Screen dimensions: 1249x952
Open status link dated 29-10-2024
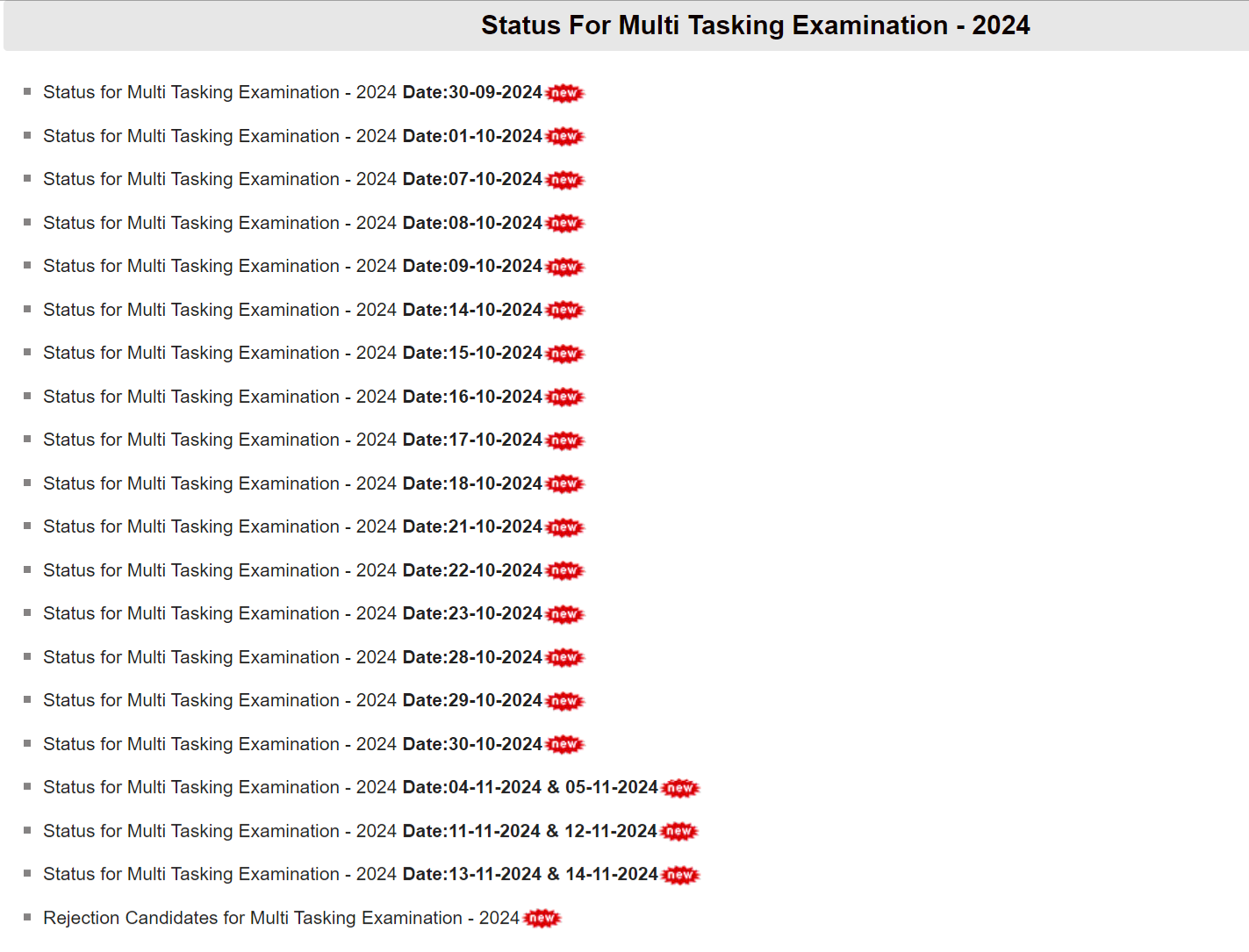292,700
